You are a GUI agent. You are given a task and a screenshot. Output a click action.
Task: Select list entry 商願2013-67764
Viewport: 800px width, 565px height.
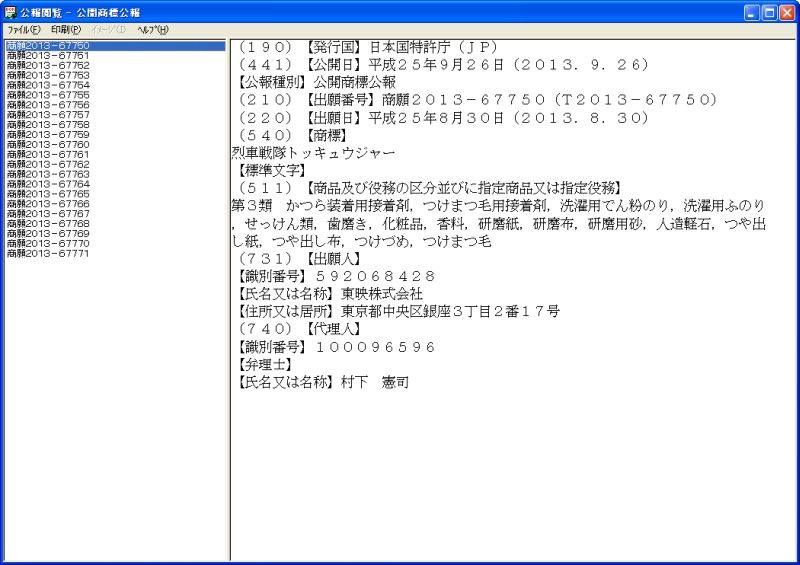tap(48, 184)
